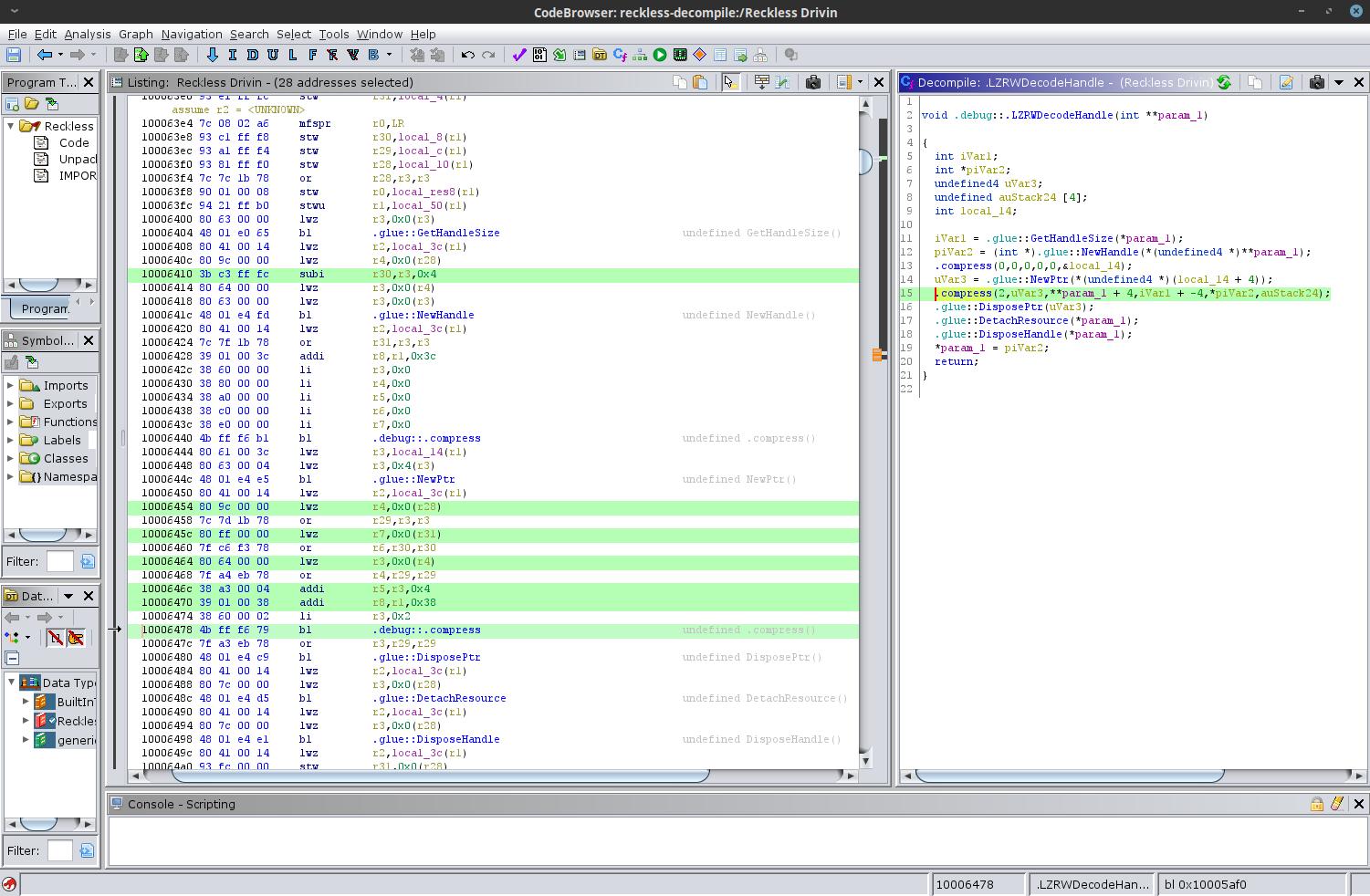The width and height of the screenshot is (1370, 896).
Task: Toggle the mouse hover mode in Listing
Action: pos(729,82)
